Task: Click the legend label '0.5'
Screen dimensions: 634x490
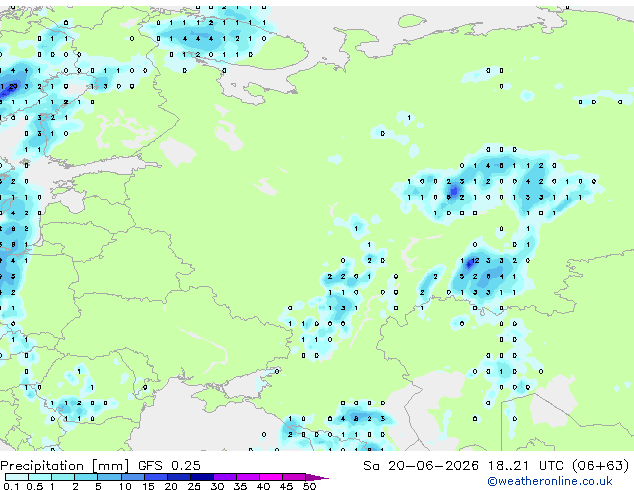Action: click(35, 486)
